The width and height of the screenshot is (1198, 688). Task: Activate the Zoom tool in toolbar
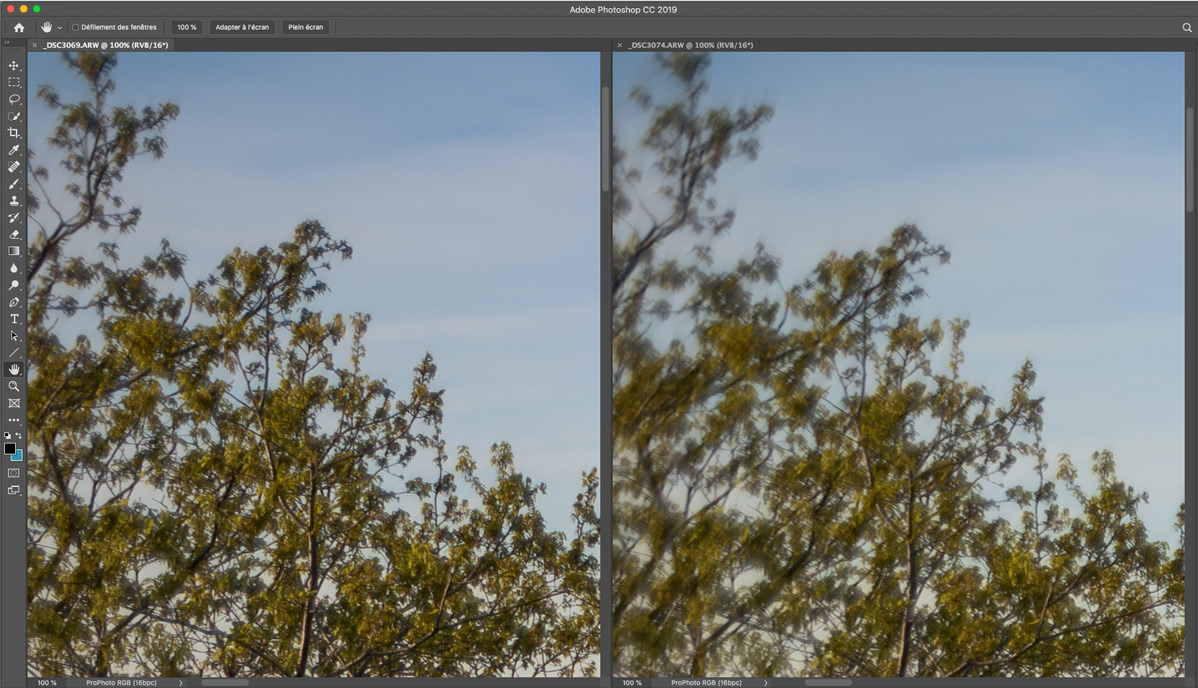[x=14, y=386]
